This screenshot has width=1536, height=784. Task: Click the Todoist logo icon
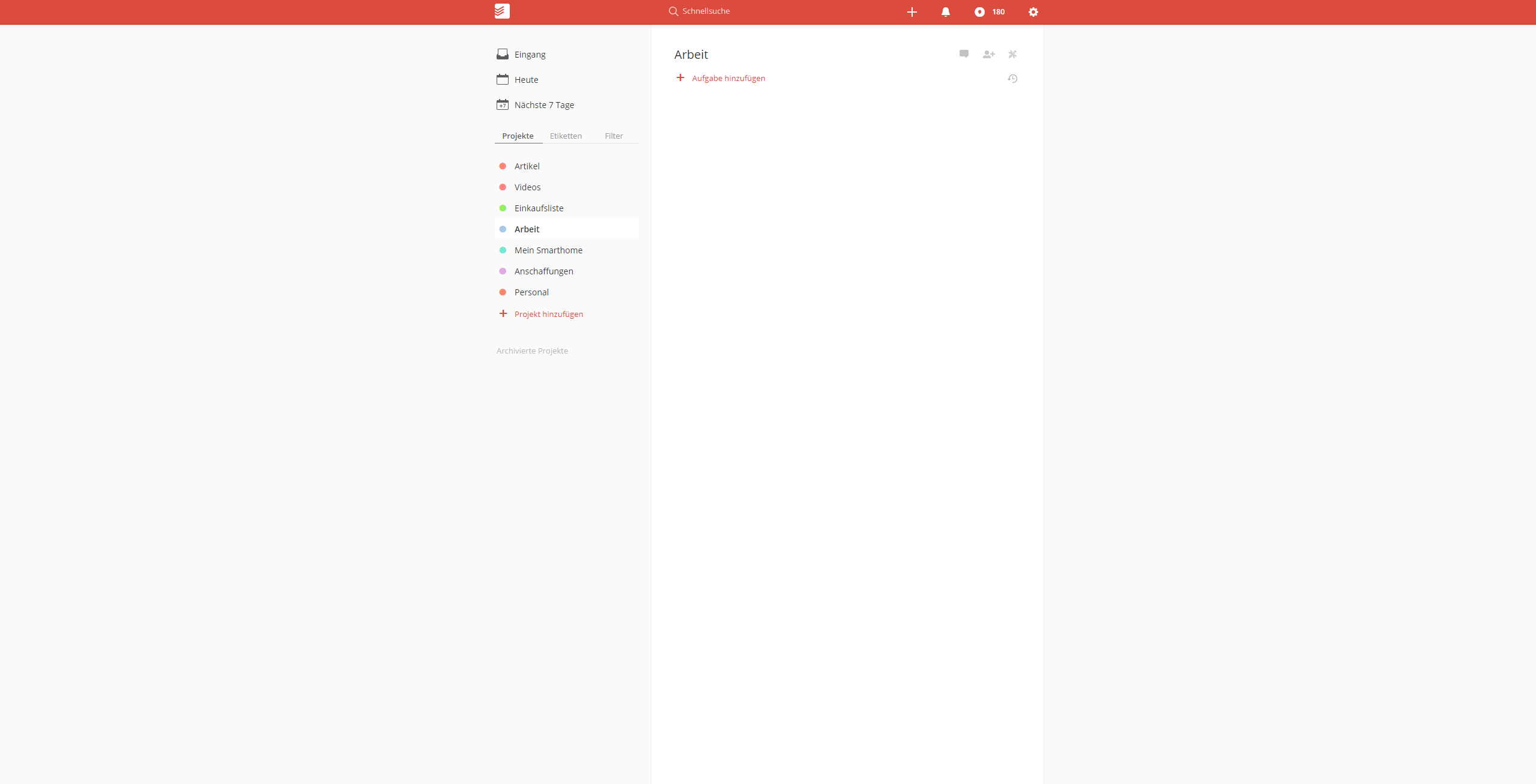pos(502,11)
